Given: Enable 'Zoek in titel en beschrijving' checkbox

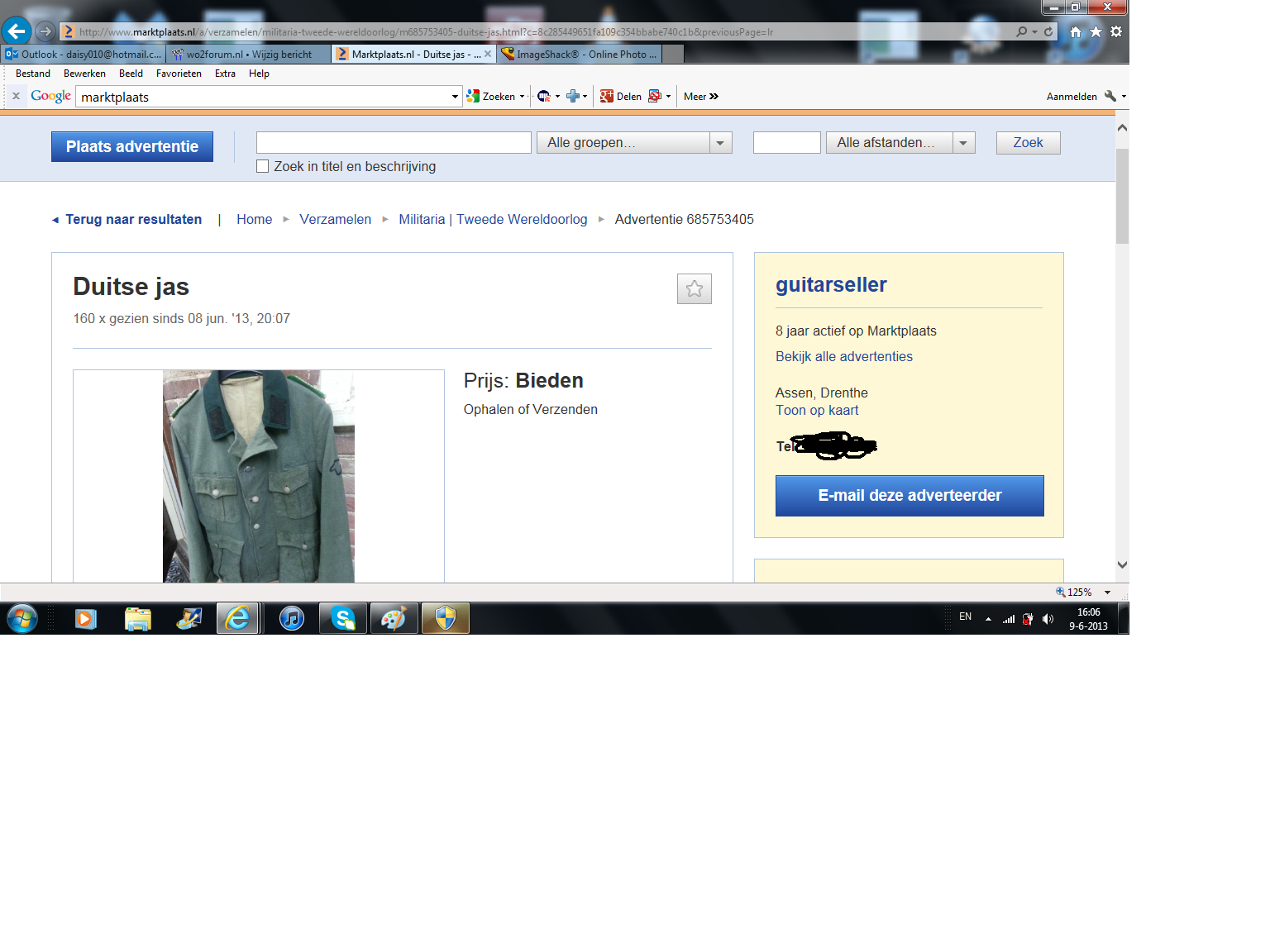Looking at the screenshot, I should [x=263, y=166].
